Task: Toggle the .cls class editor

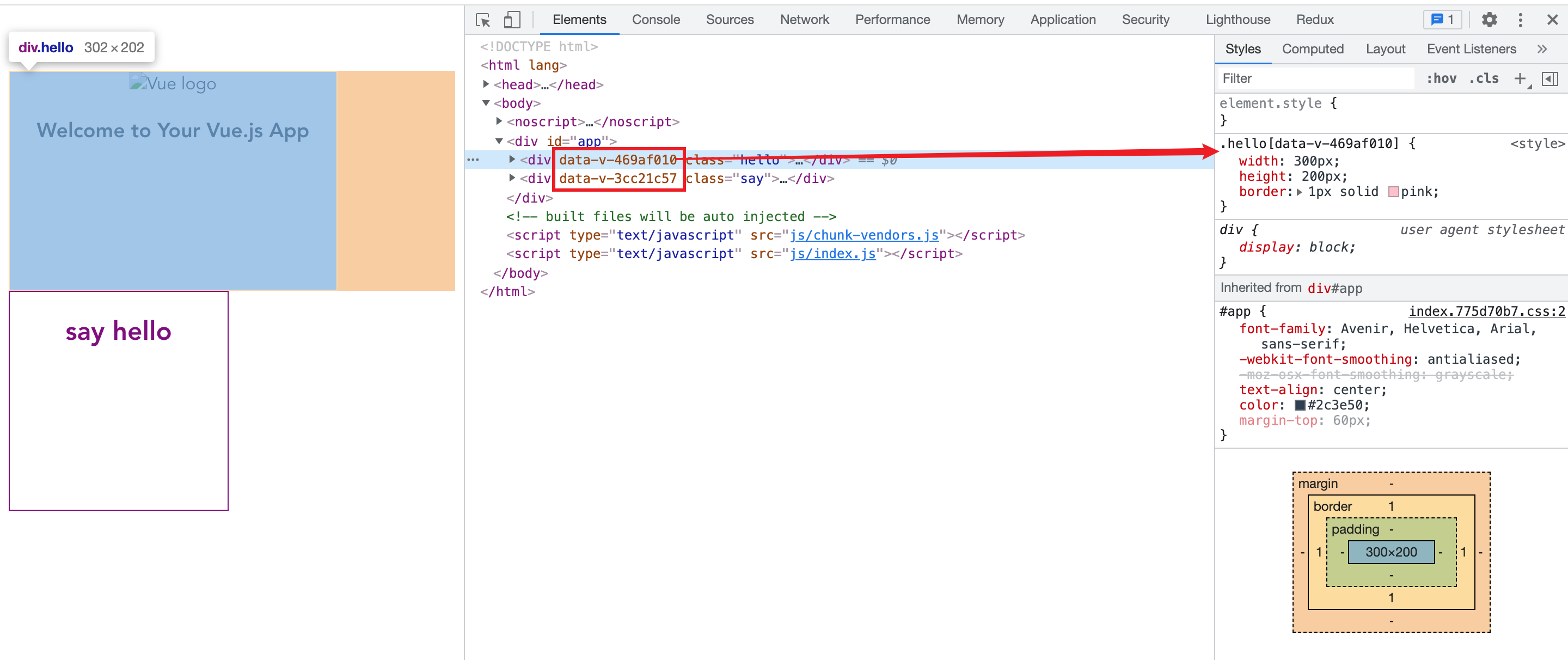Action: coord(1484,78)
